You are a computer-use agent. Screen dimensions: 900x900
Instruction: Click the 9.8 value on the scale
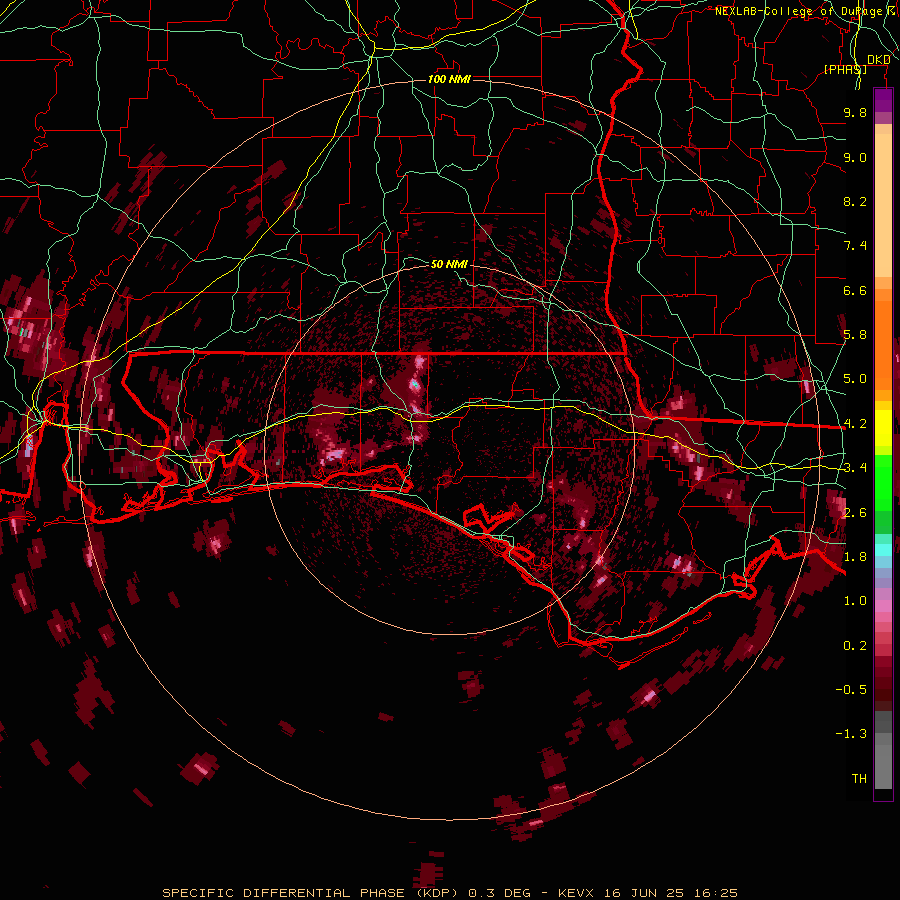855,113
